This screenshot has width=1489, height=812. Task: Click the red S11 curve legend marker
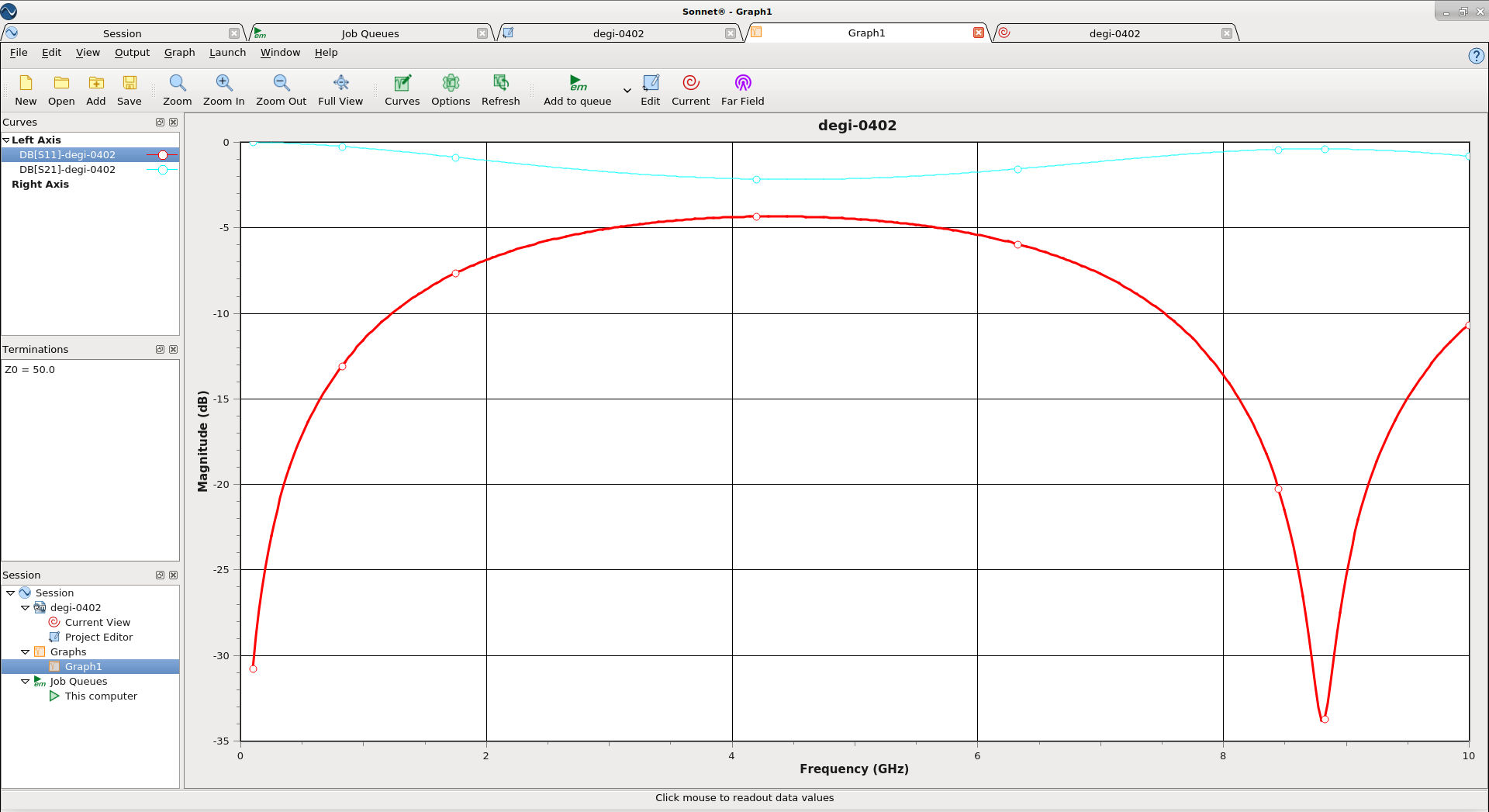(163, 155)
